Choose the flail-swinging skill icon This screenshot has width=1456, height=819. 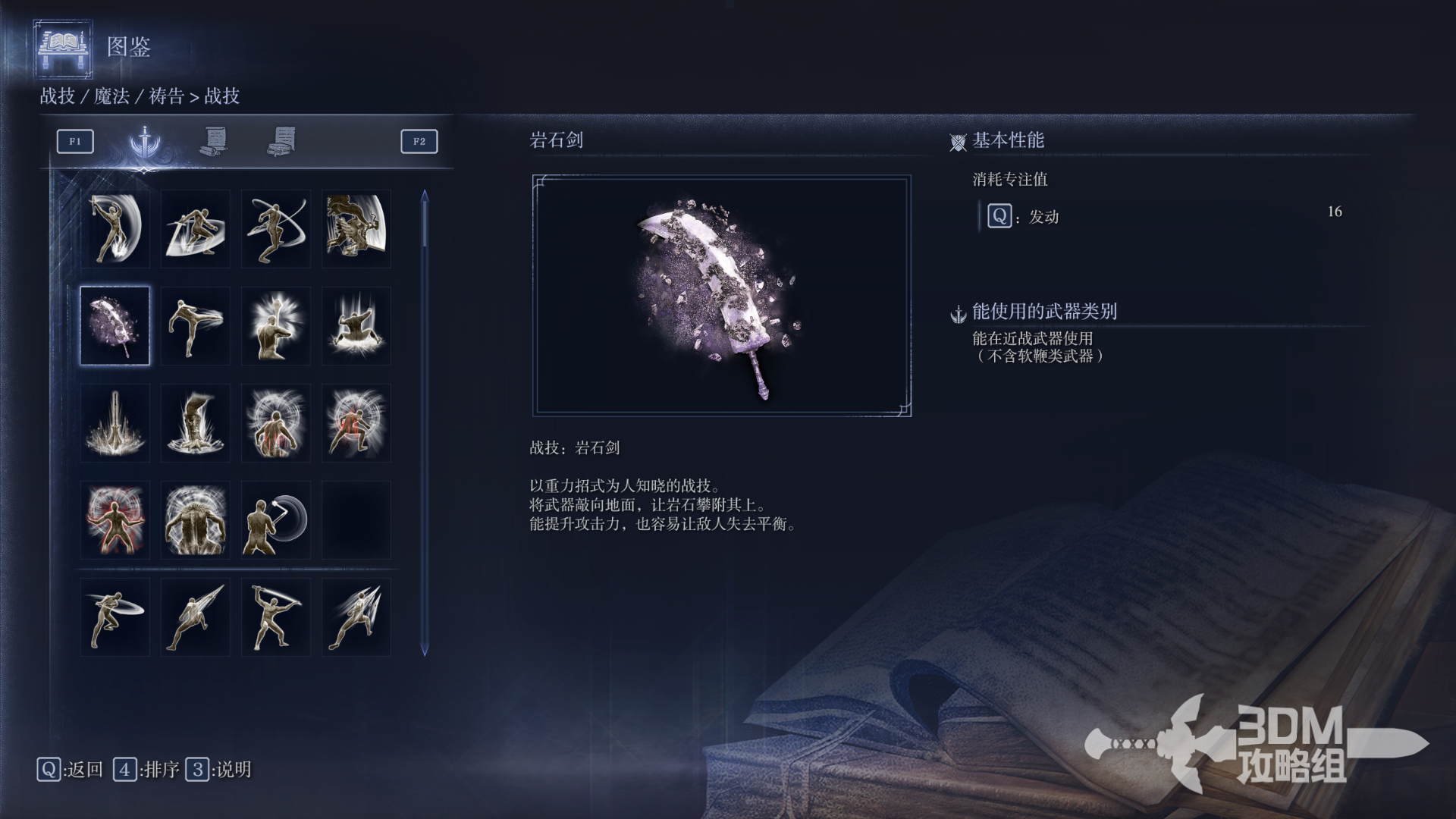click(x=275, y=520)
